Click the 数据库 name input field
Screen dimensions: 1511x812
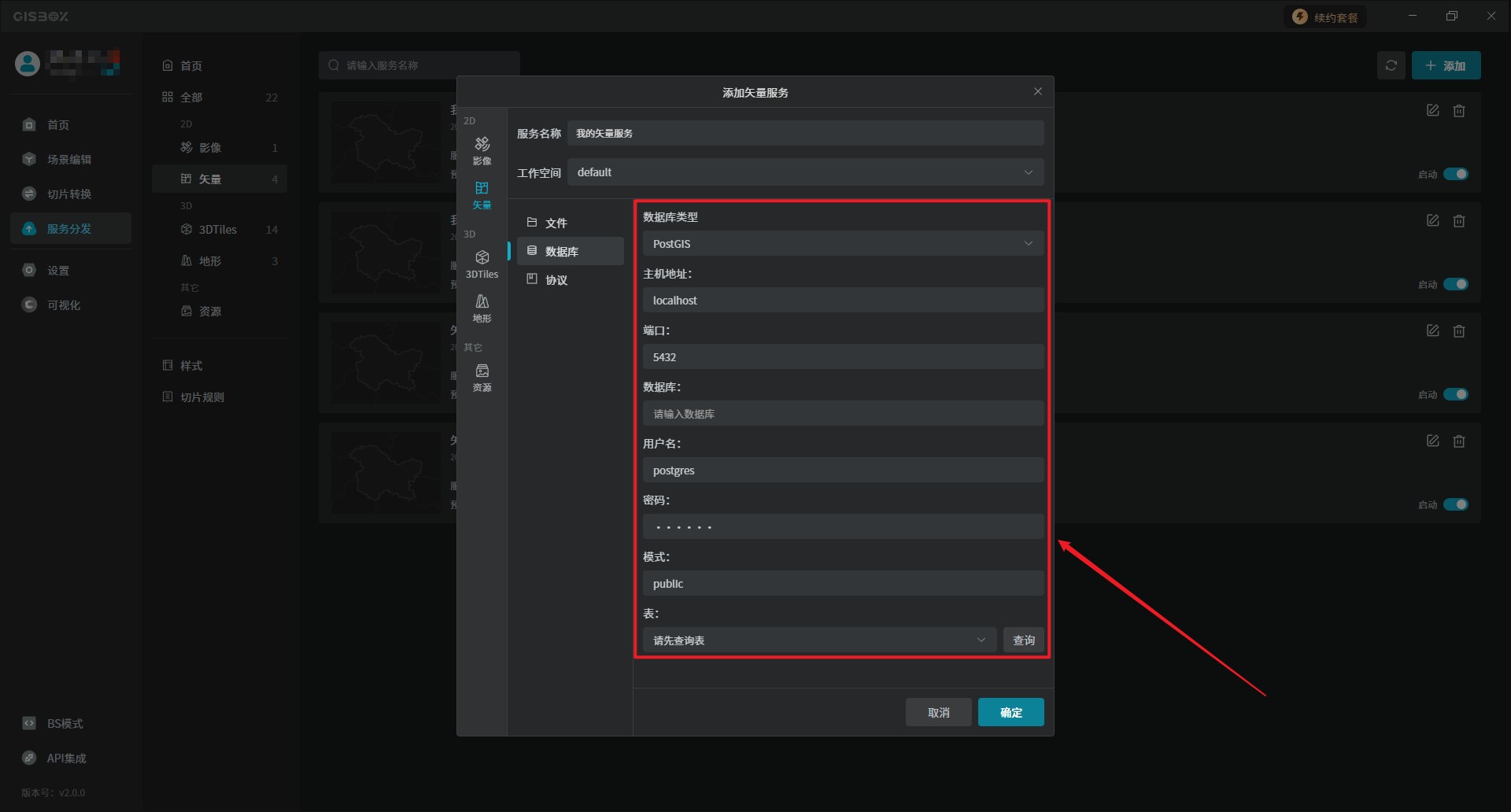842,414
